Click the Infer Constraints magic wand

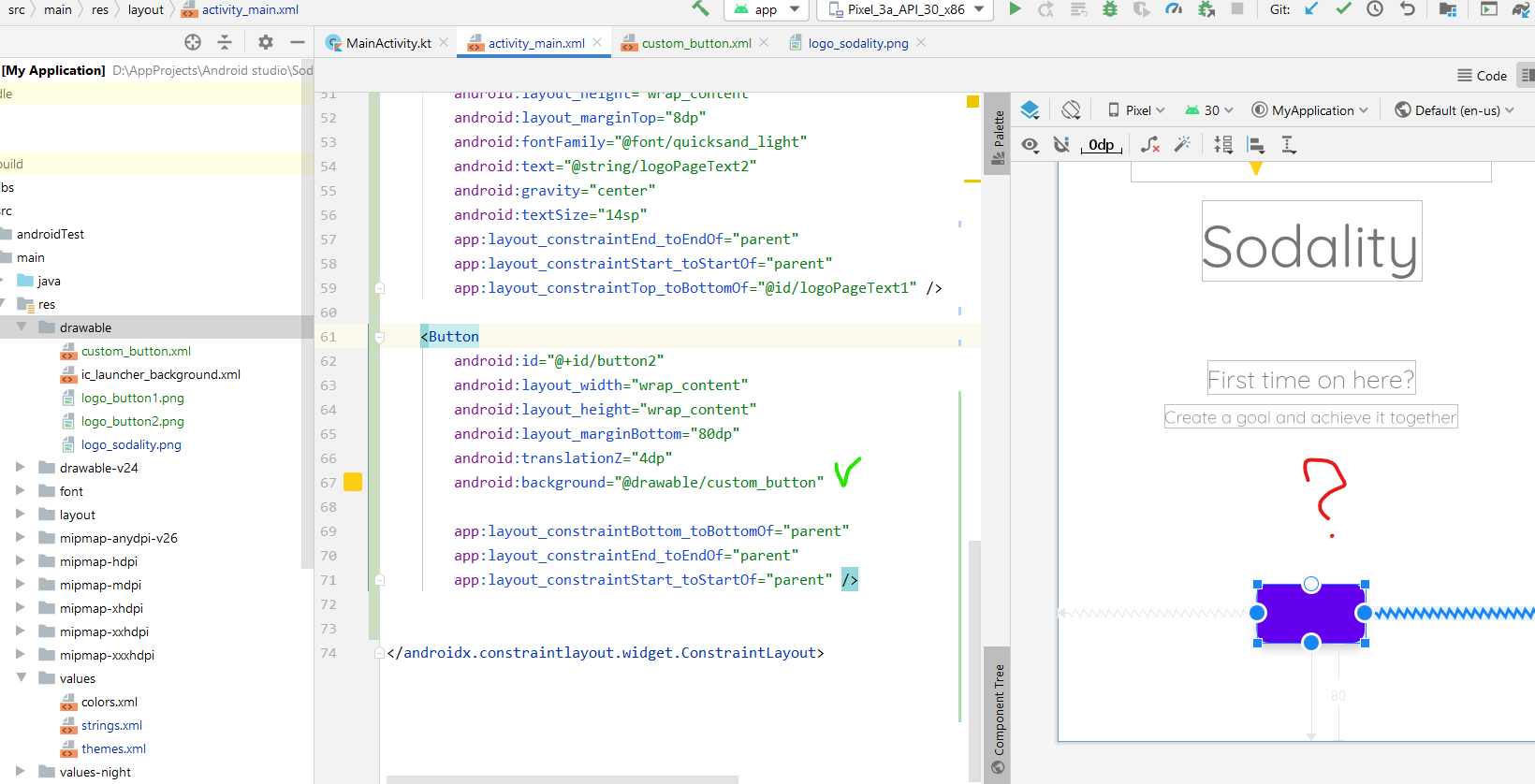1183,144
